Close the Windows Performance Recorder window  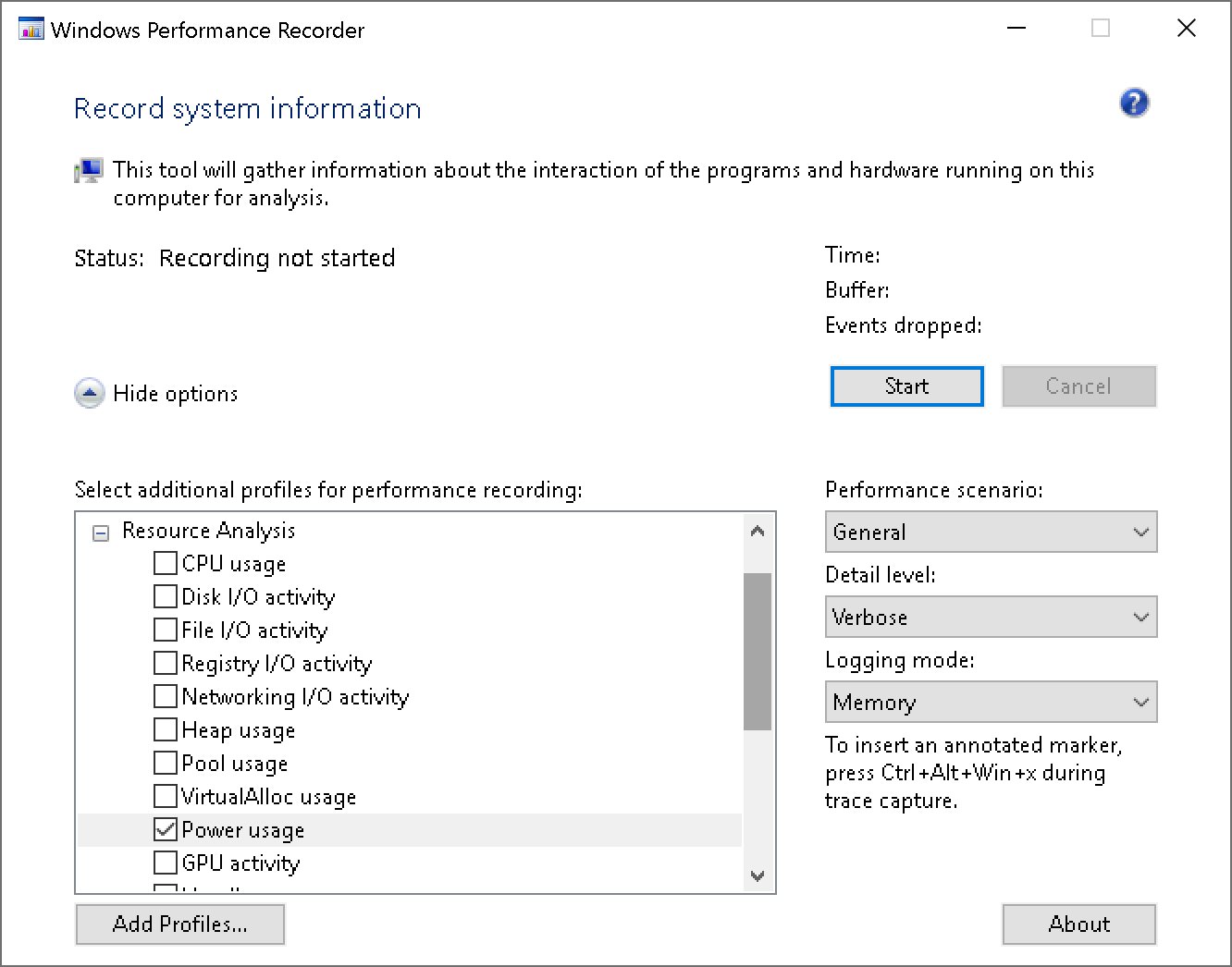click(x=1186, y=29)
